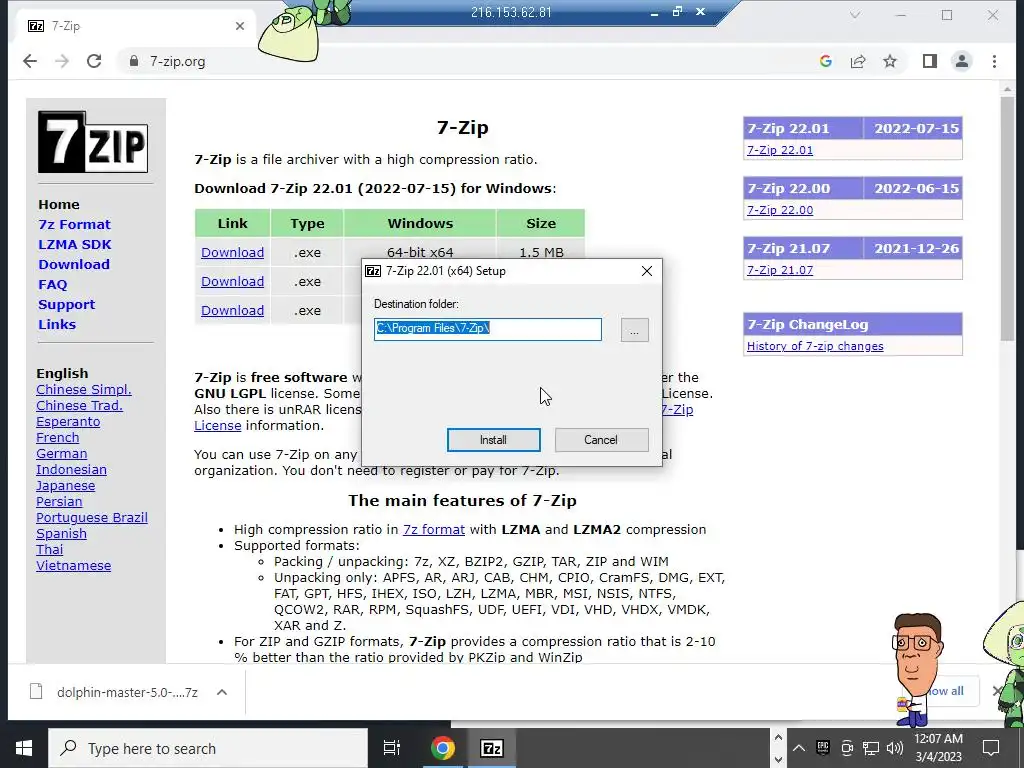
Task: Open the LZMA SDK sidebar link
Action: 74,244
